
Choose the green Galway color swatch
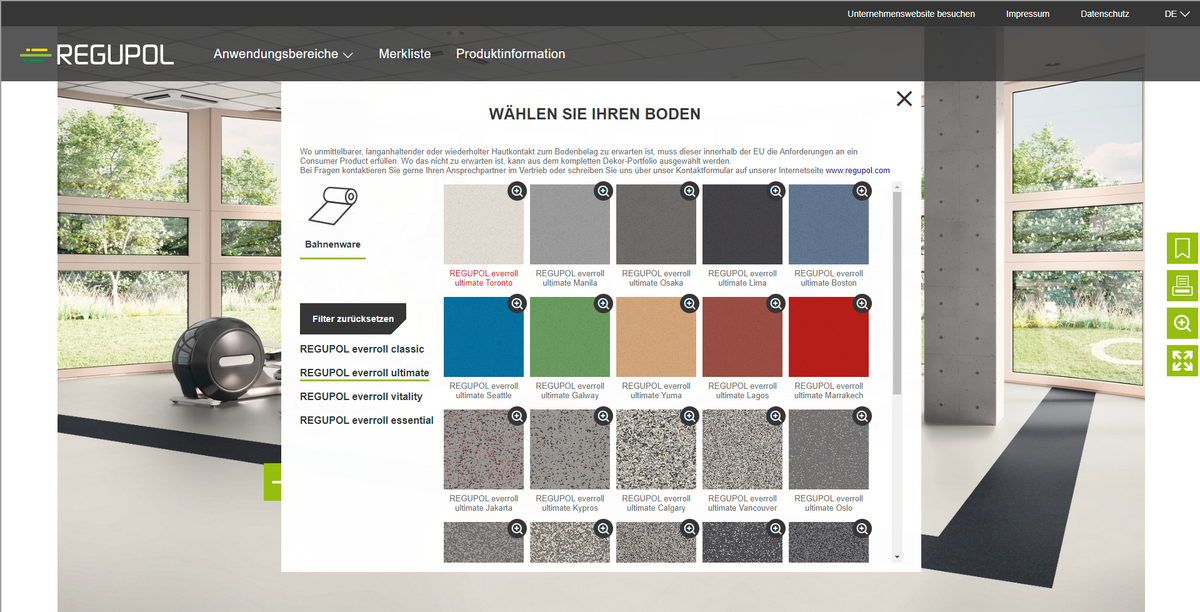[x=570, y=337]
